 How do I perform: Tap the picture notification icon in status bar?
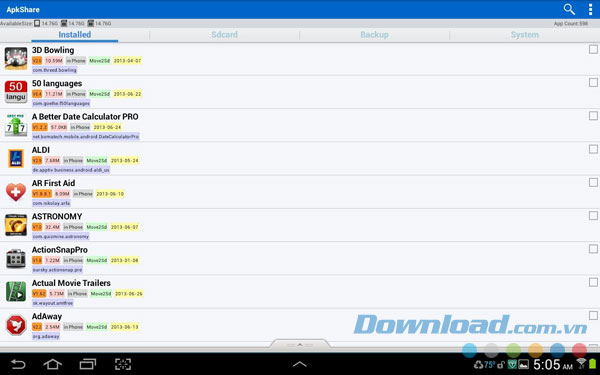pos(523,365)
